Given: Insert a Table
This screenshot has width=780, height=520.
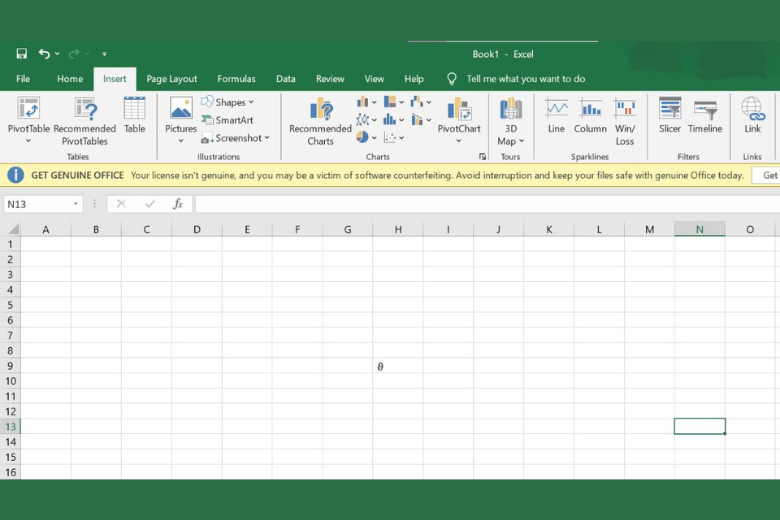Looking at the screenshot, I should click(134, 115).
